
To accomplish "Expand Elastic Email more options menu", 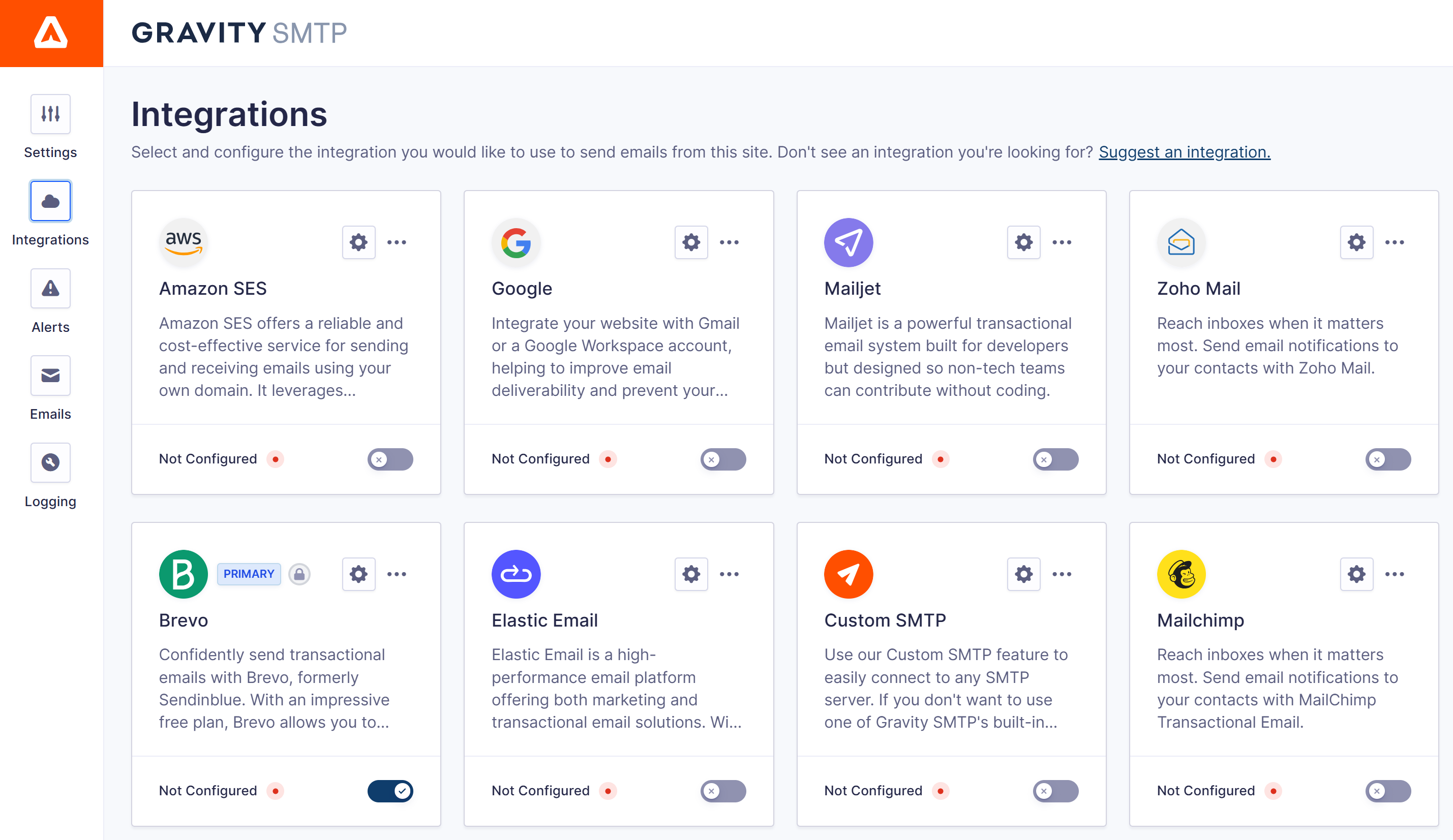I will (730, 574).
